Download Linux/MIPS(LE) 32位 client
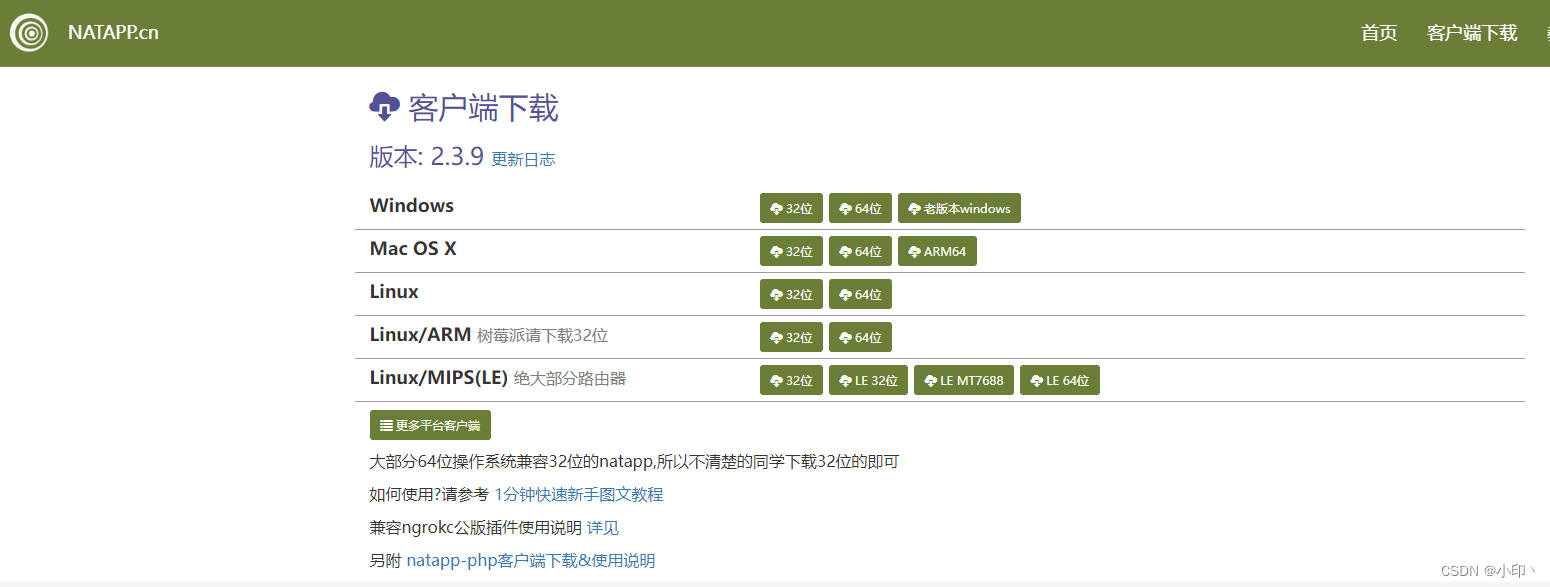 pos(791,380)
